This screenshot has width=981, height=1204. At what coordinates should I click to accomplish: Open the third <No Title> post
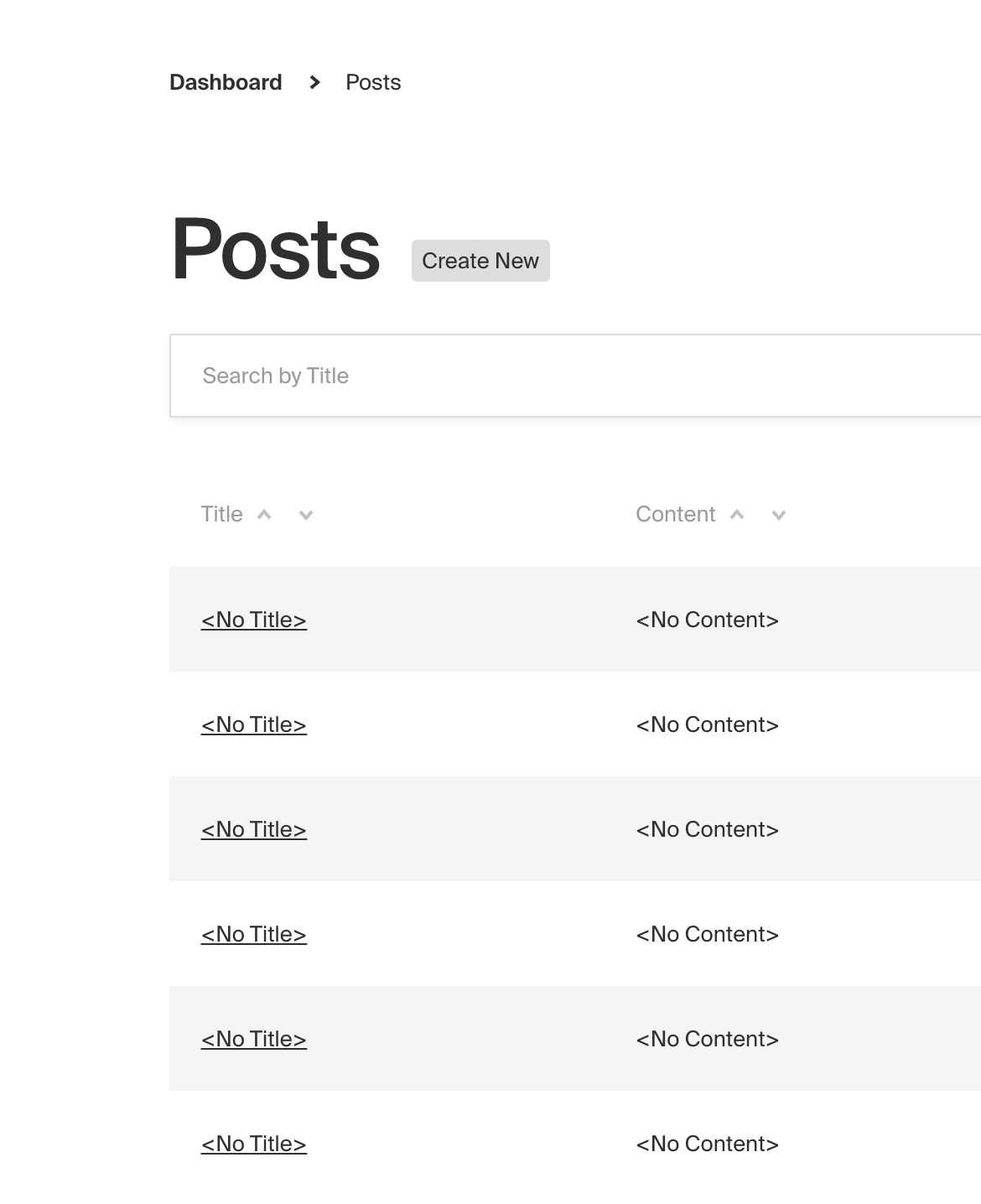253,829
